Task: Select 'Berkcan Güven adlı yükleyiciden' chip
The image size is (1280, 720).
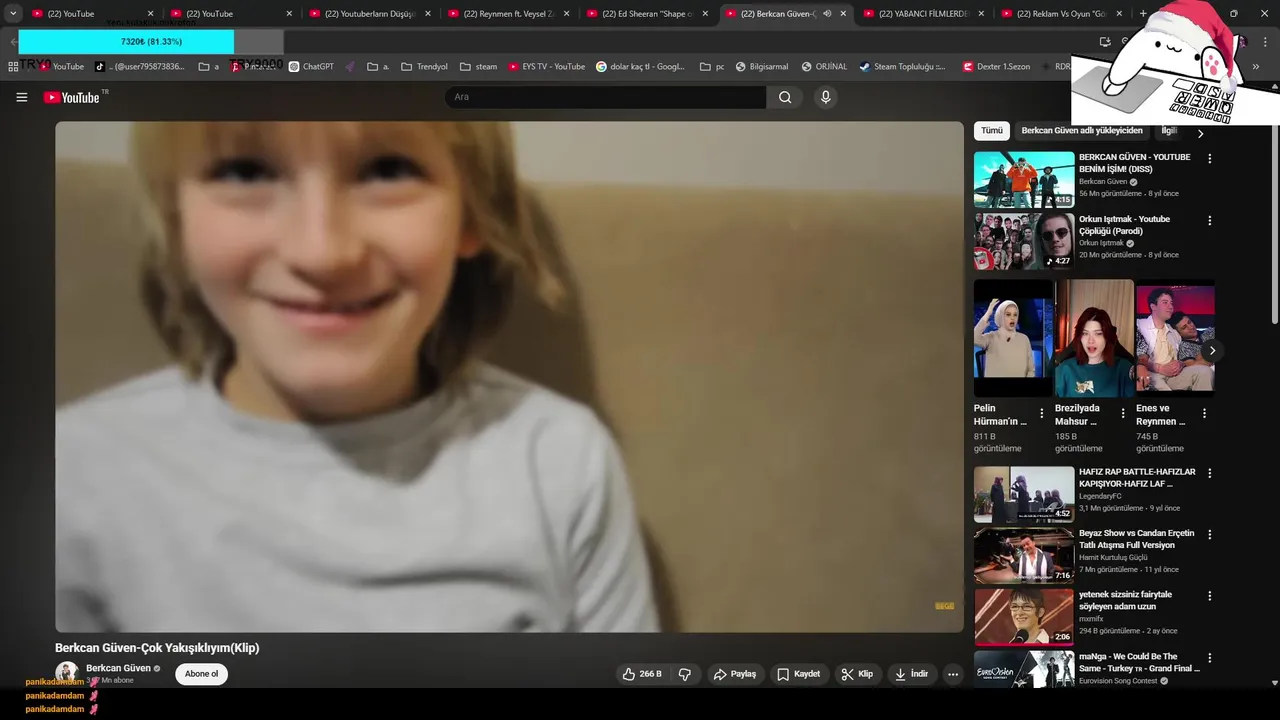Action: pos(1081,131)
